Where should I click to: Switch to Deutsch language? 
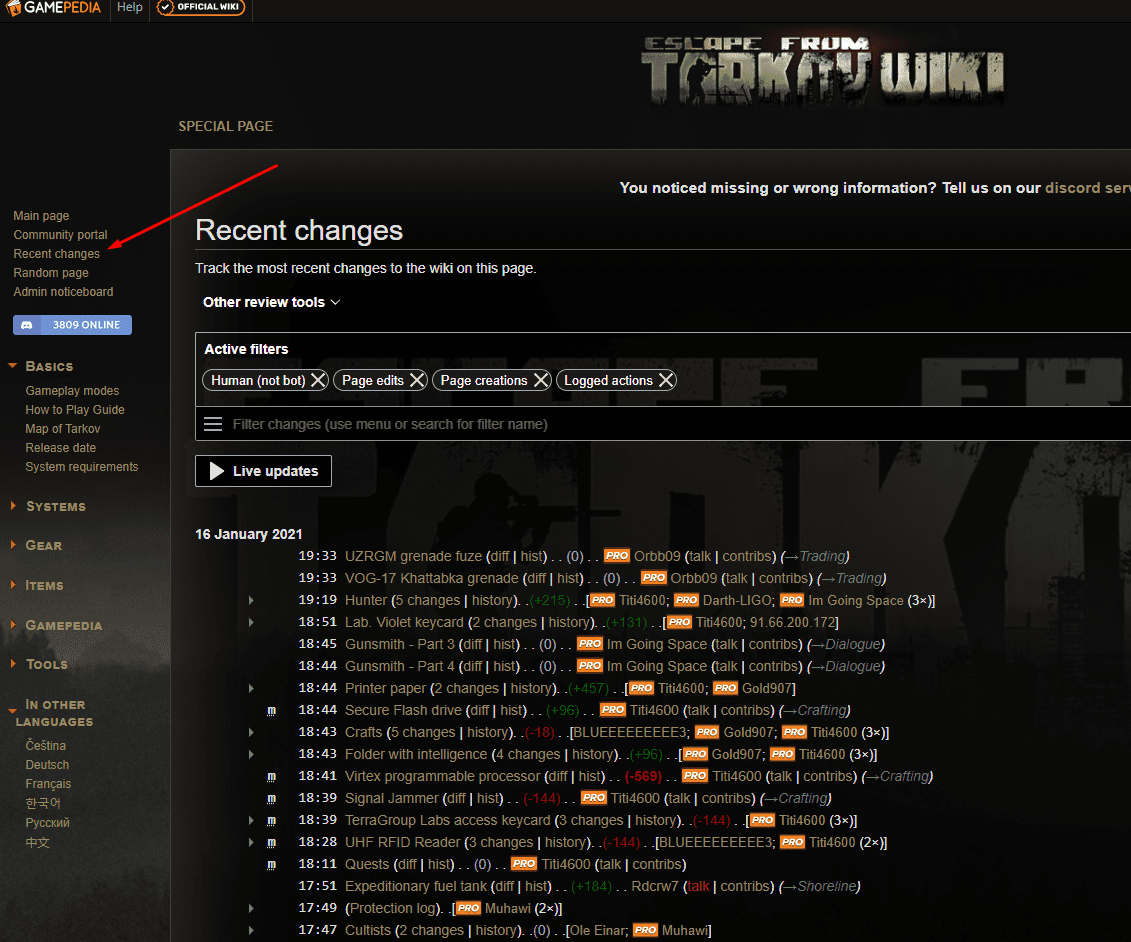[48, 765]
